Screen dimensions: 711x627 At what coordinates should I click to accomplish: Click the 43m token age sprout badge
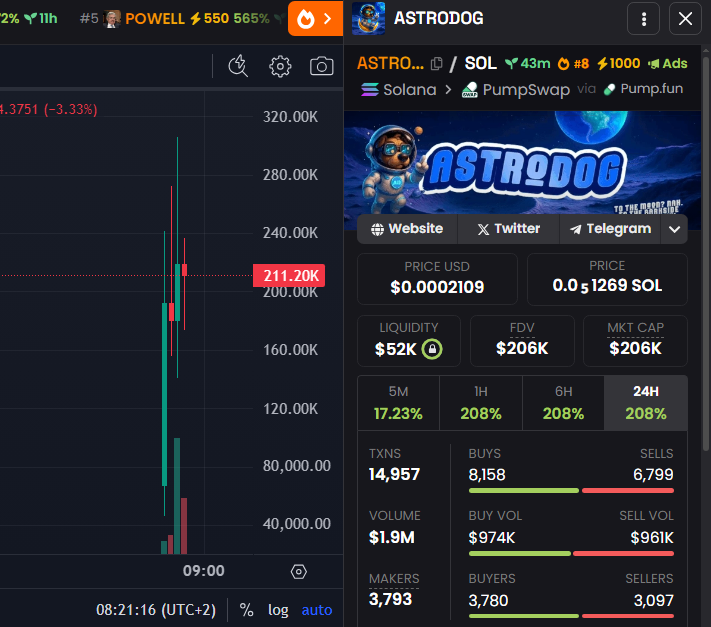(x=528, y=63)
